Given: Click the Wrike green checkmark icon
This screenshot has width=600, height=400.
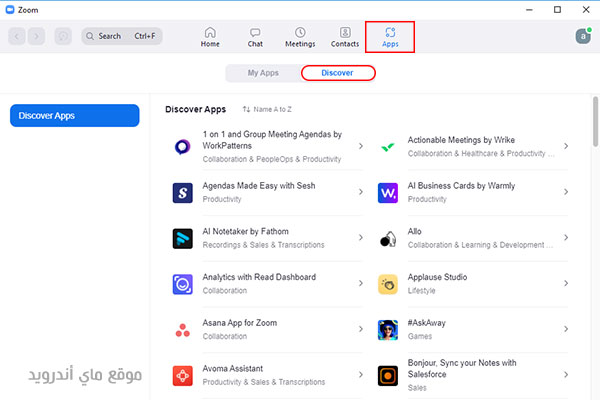Looking at the screenshot, I should [x=388, y=147].
